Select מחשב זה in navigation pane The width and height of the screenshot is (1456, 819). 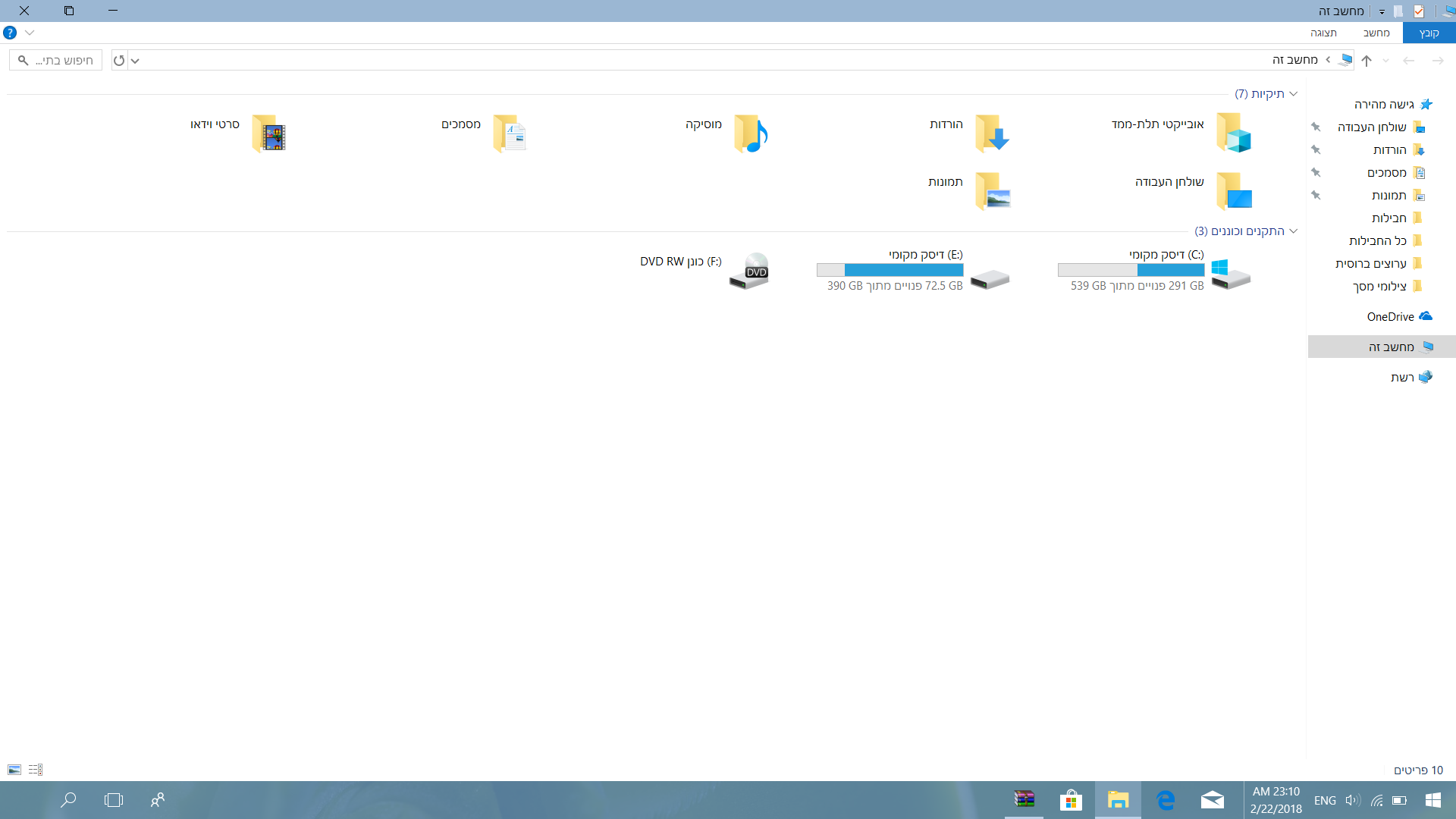(1382, 347)
